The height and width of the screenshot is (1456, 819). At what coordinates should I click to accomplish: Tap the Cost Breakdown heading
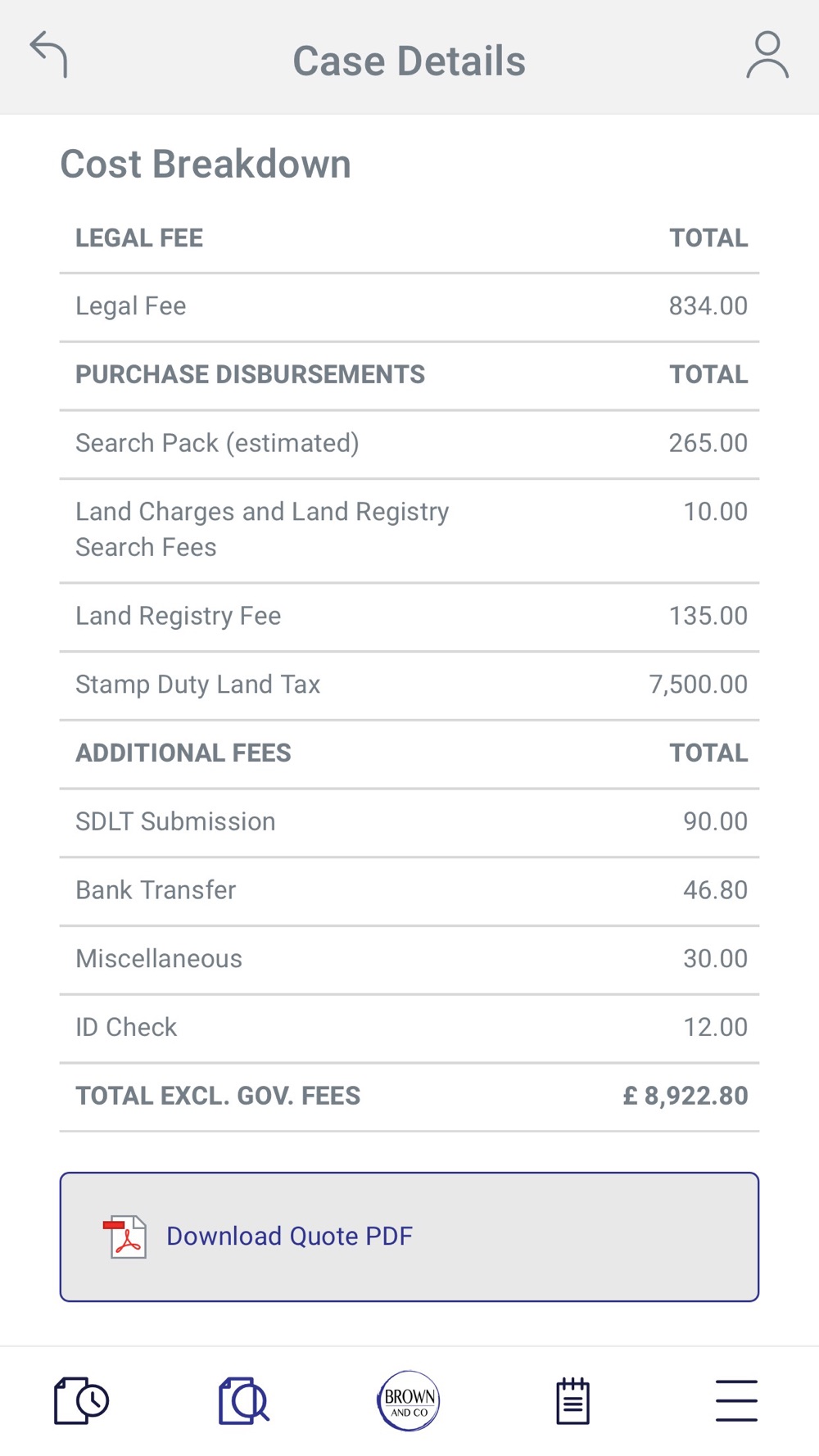[206, 164]
